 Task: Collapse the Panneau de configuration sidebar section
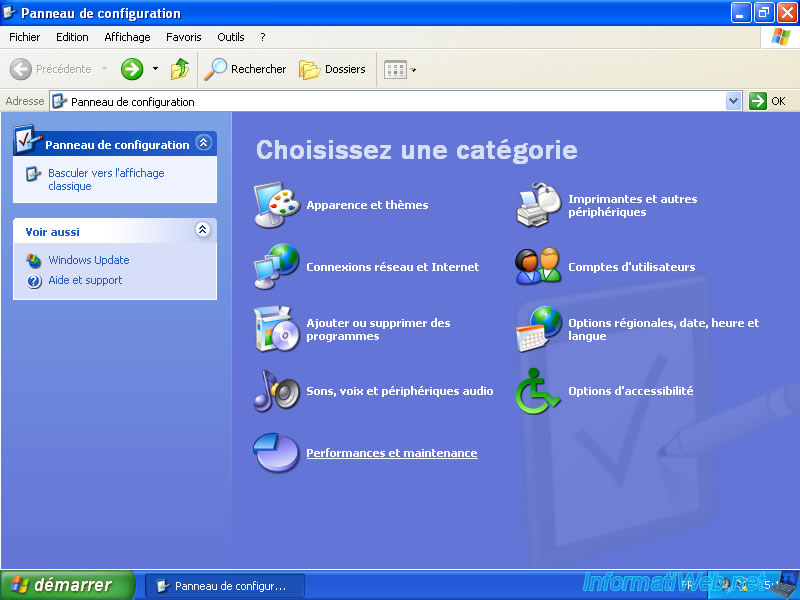(204, 143)
